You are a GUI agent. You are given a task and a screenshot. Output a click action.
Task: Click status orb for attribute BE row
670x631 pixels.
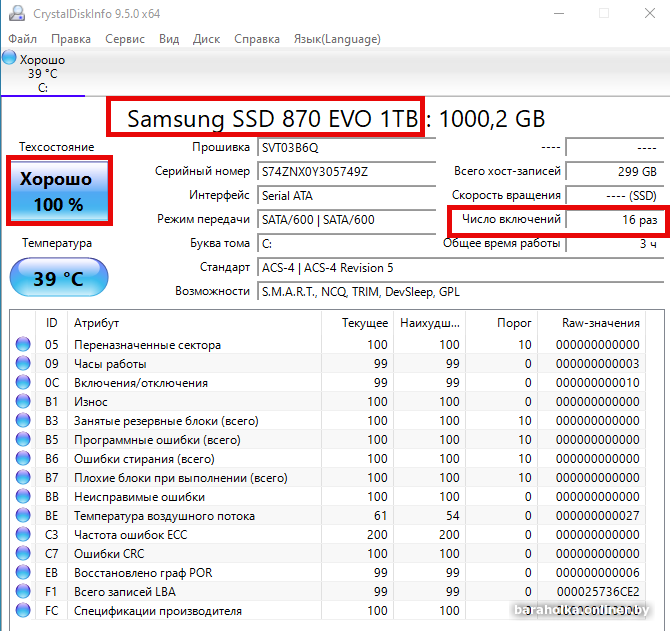click(x=23, y=515)
